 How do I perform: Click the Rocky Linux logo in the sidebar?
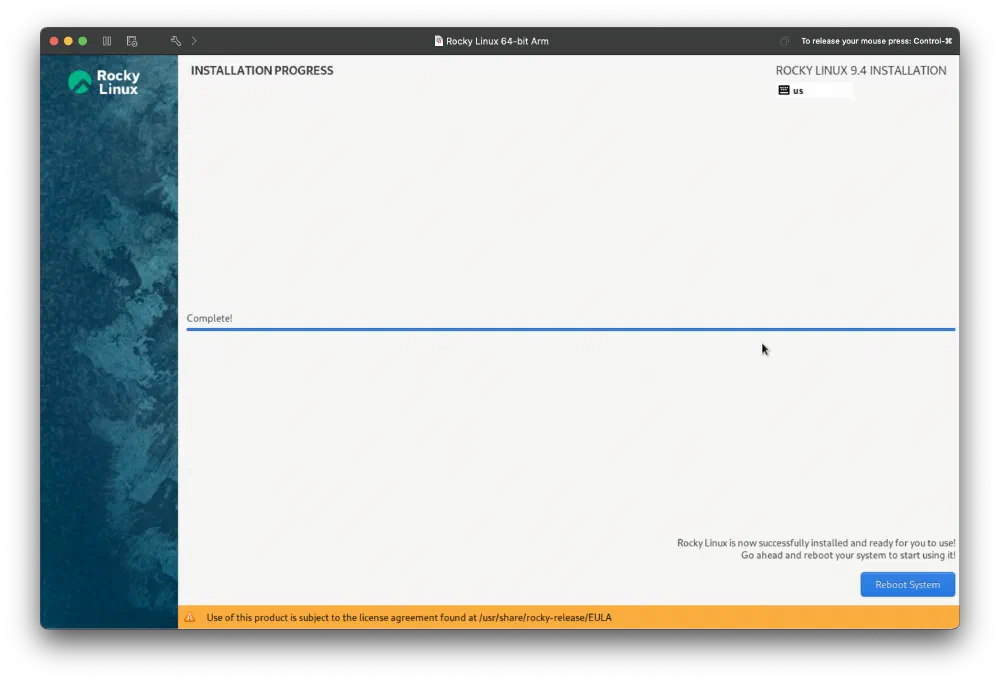pos(104,83)
